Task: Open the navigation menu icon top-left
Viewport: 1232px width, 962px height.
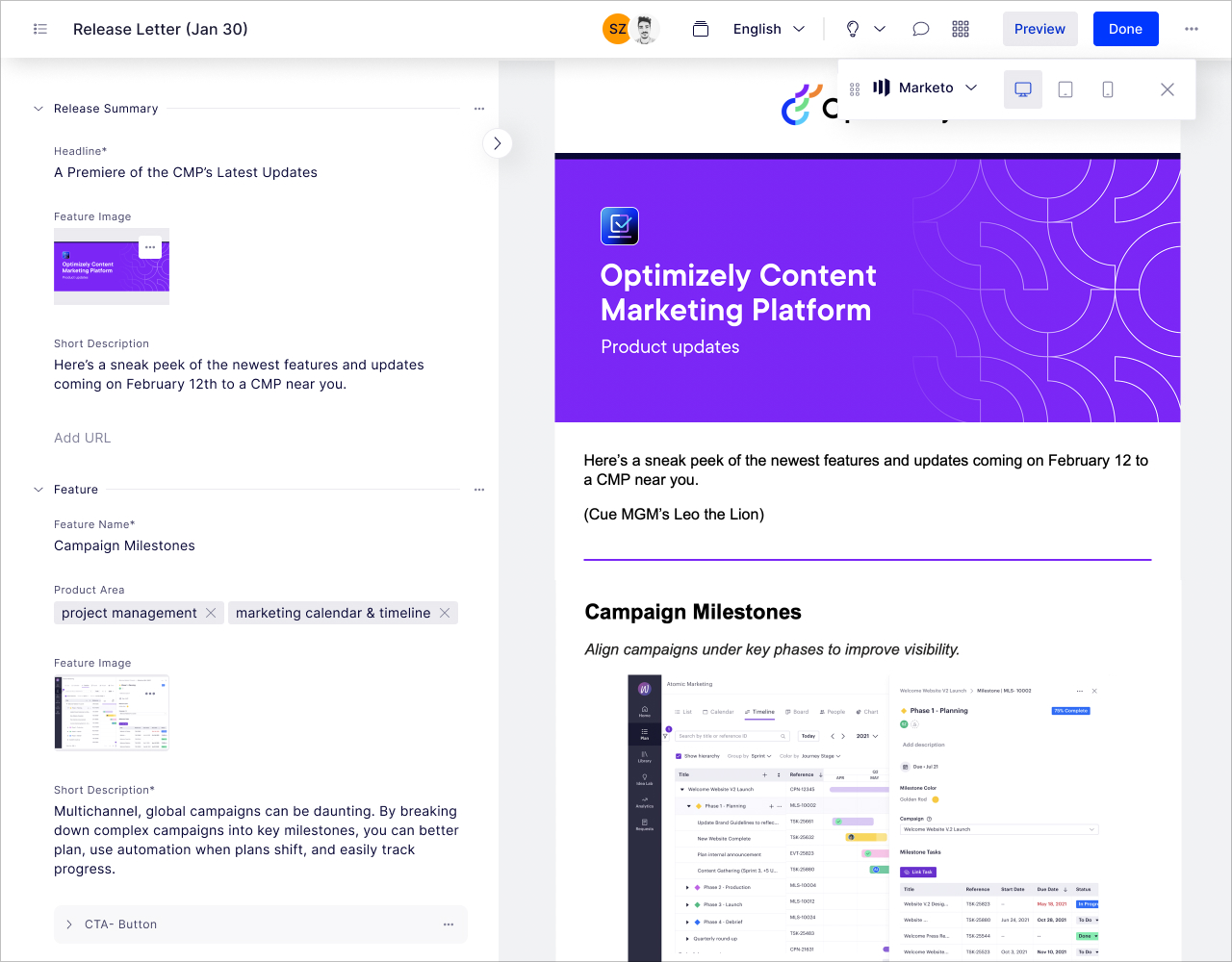Action: pyautogui.click(x=39, y=28)
